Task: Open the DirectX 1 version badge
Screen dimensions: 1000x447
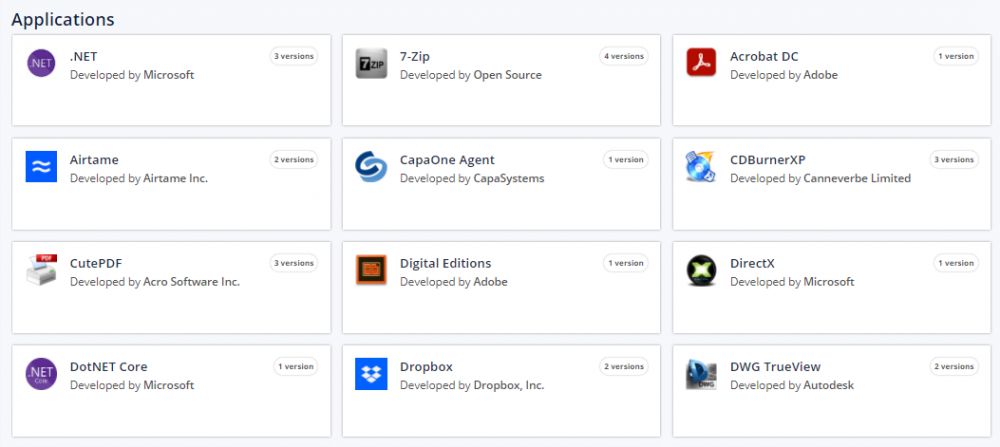Action: (x=956, y=263)
